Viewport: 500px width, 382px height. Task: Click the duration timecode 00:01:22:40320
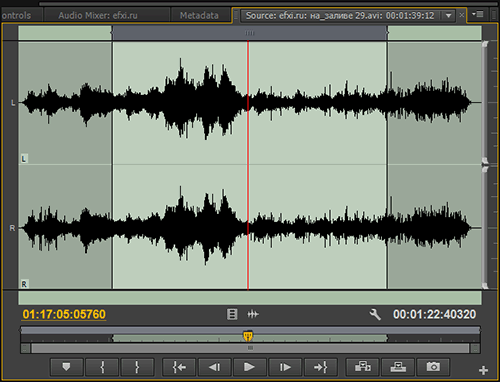(434, 314)
